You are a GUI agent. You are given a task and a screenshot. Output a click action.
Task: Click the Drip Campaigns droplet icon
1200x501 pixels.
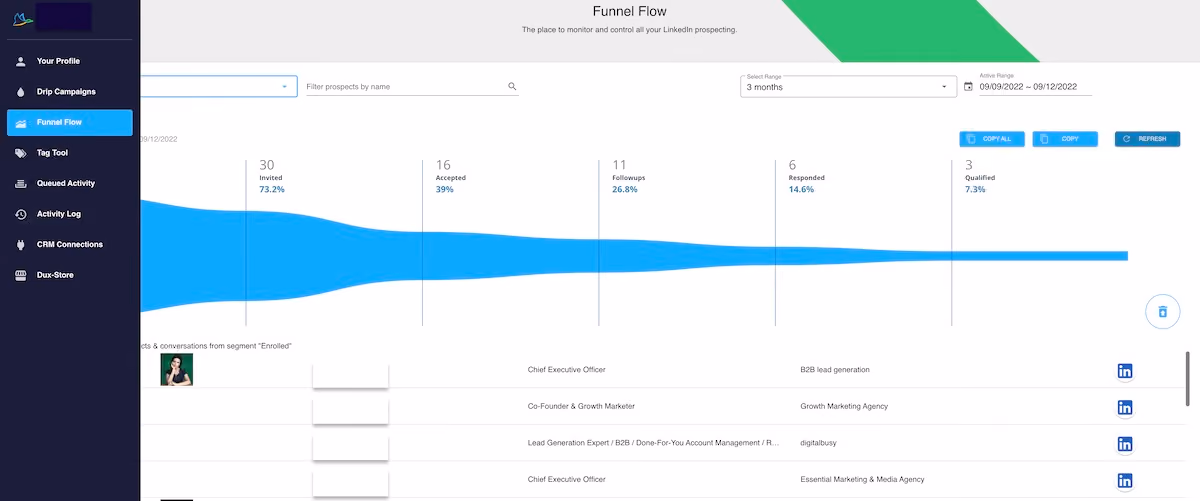pyautogui.click(x=21, y=92)
